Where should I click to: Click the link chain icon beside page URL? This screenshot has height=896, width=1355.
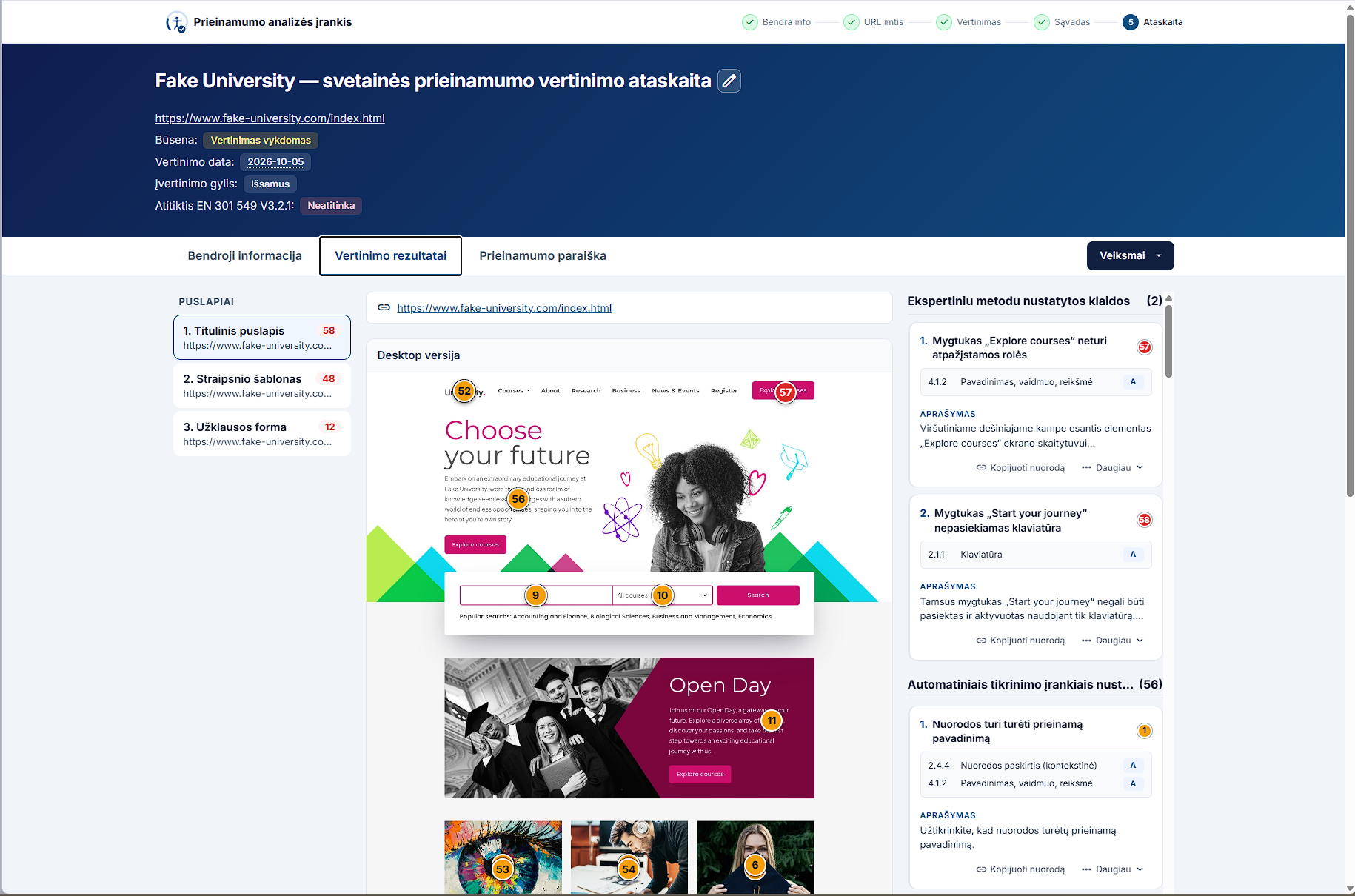click(384, 307)
